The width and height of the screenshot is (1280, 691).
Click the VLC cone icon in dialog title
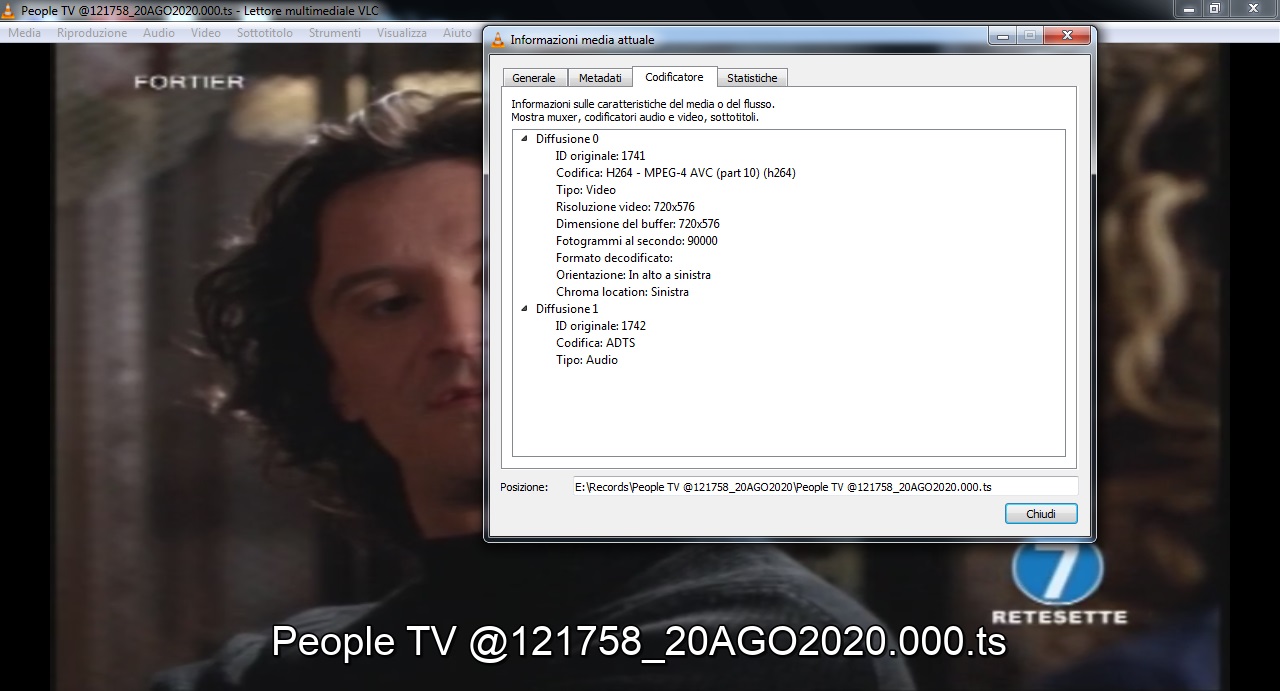(499, 40)
